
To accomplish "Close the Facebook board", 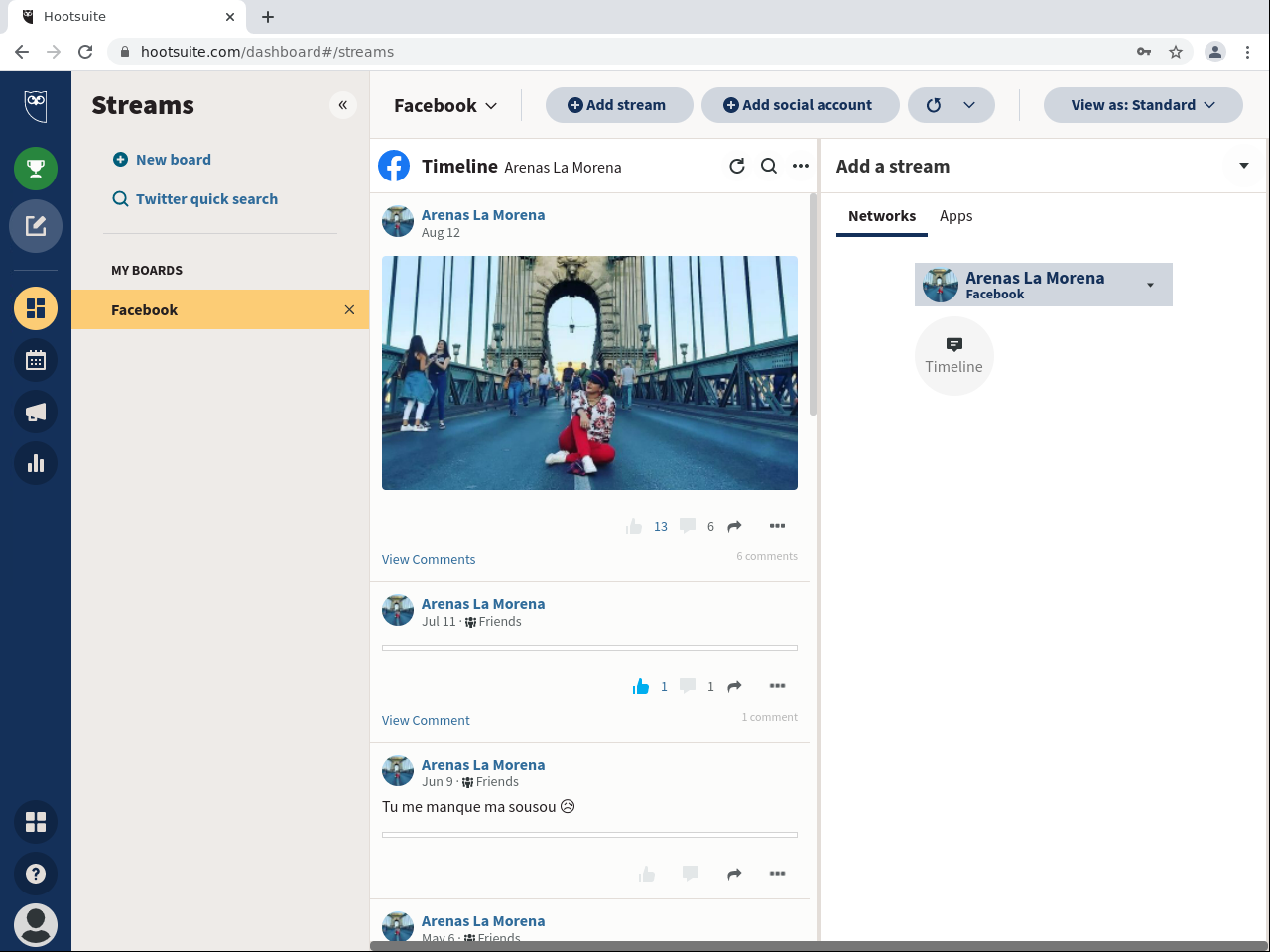I will tap(349, 309).
